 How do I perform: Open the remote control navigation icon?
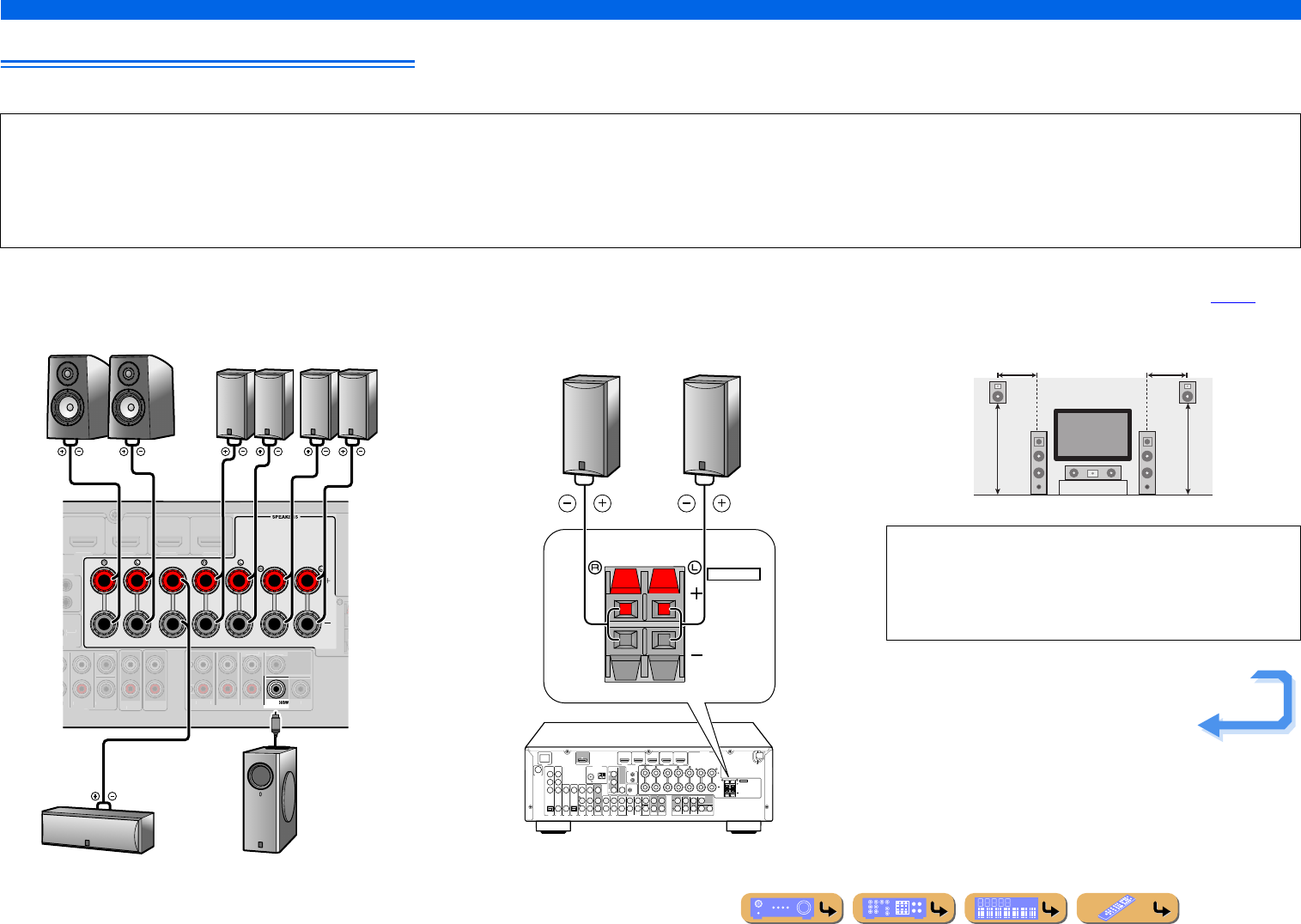(1128, 909)
